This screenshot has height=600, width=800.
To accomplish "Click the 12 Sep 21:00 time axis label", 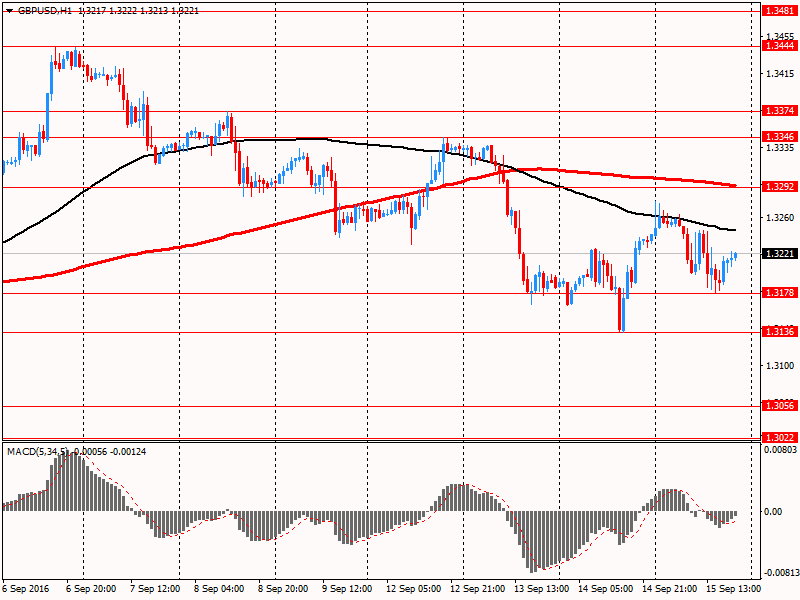I will coord(478,589).
